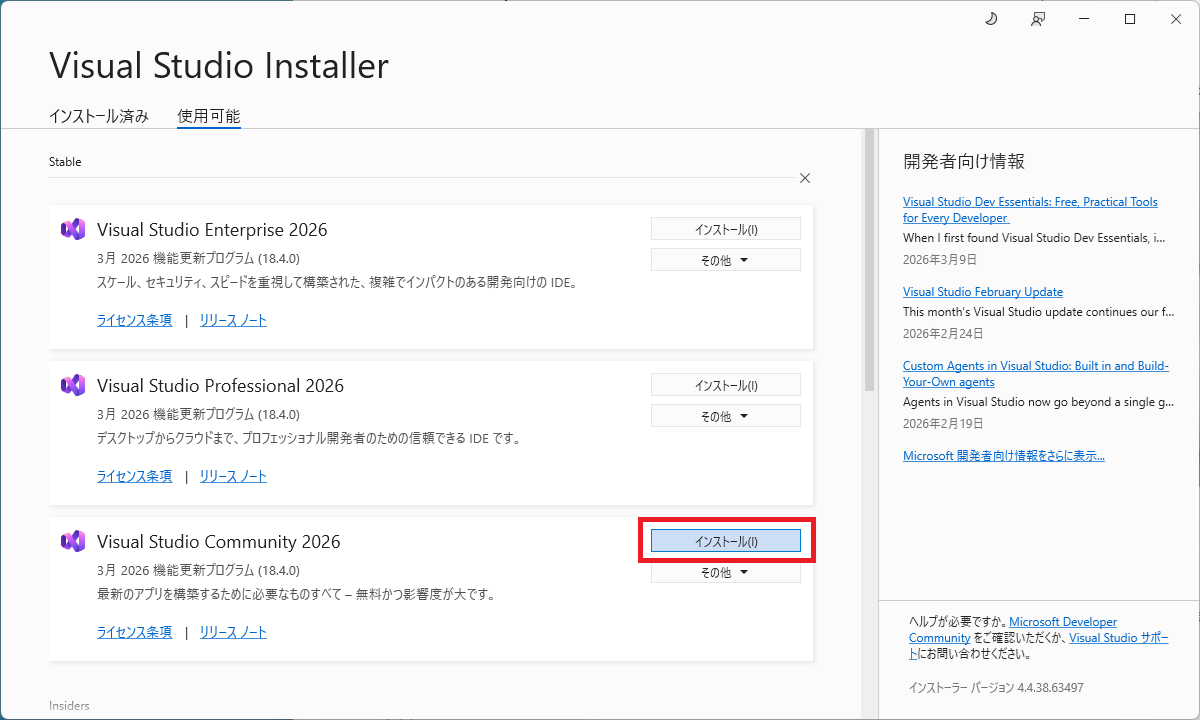Click the Visual Studio Enterprise 2026 logo icon

click(73, 229)
